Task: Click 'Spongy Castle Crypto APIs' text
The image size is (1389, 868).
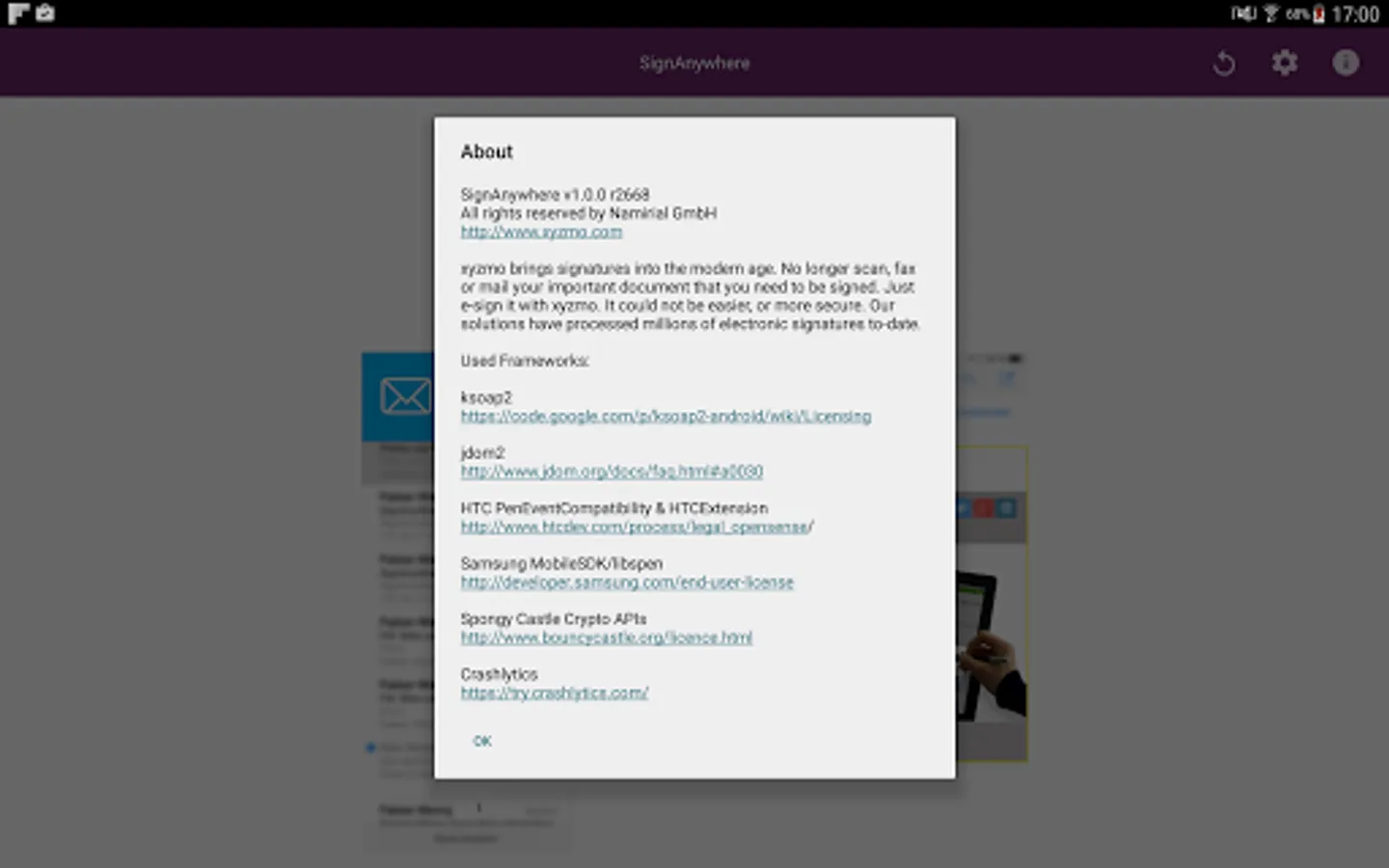Action: pyautogui.click(x=553, y=619)
